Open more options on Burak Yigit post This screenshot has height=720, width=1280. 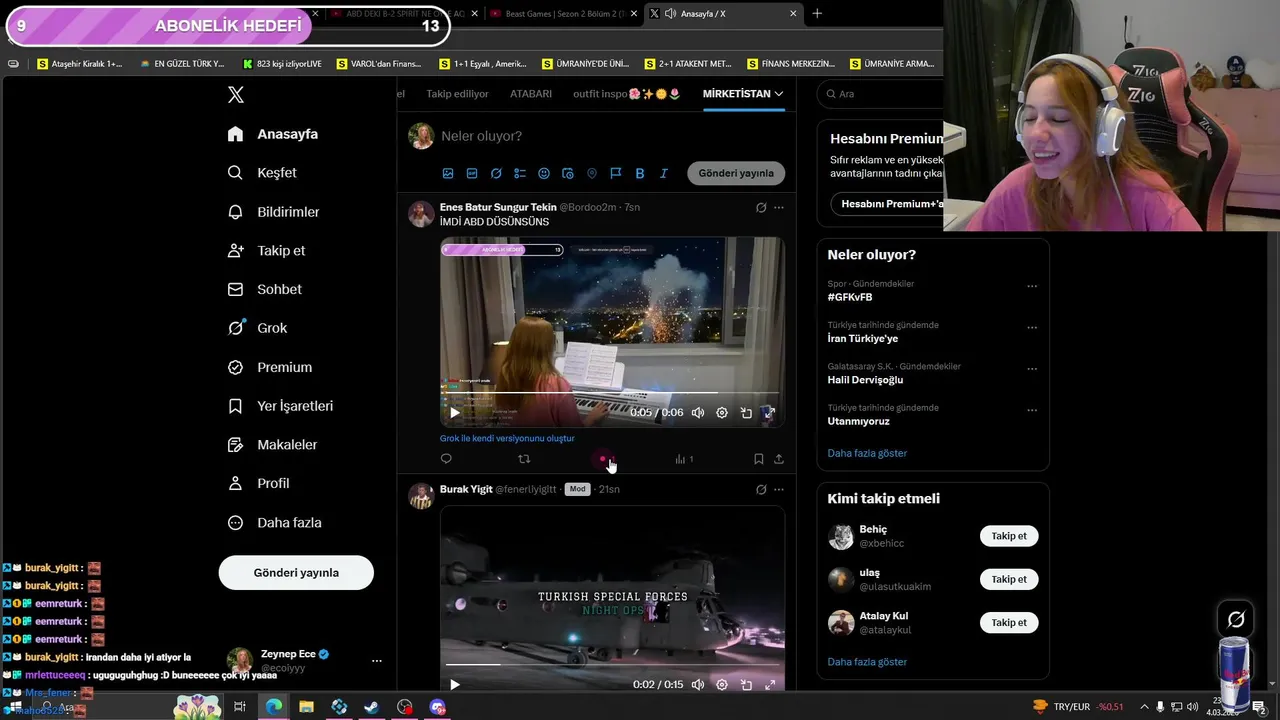click(779, 490)
